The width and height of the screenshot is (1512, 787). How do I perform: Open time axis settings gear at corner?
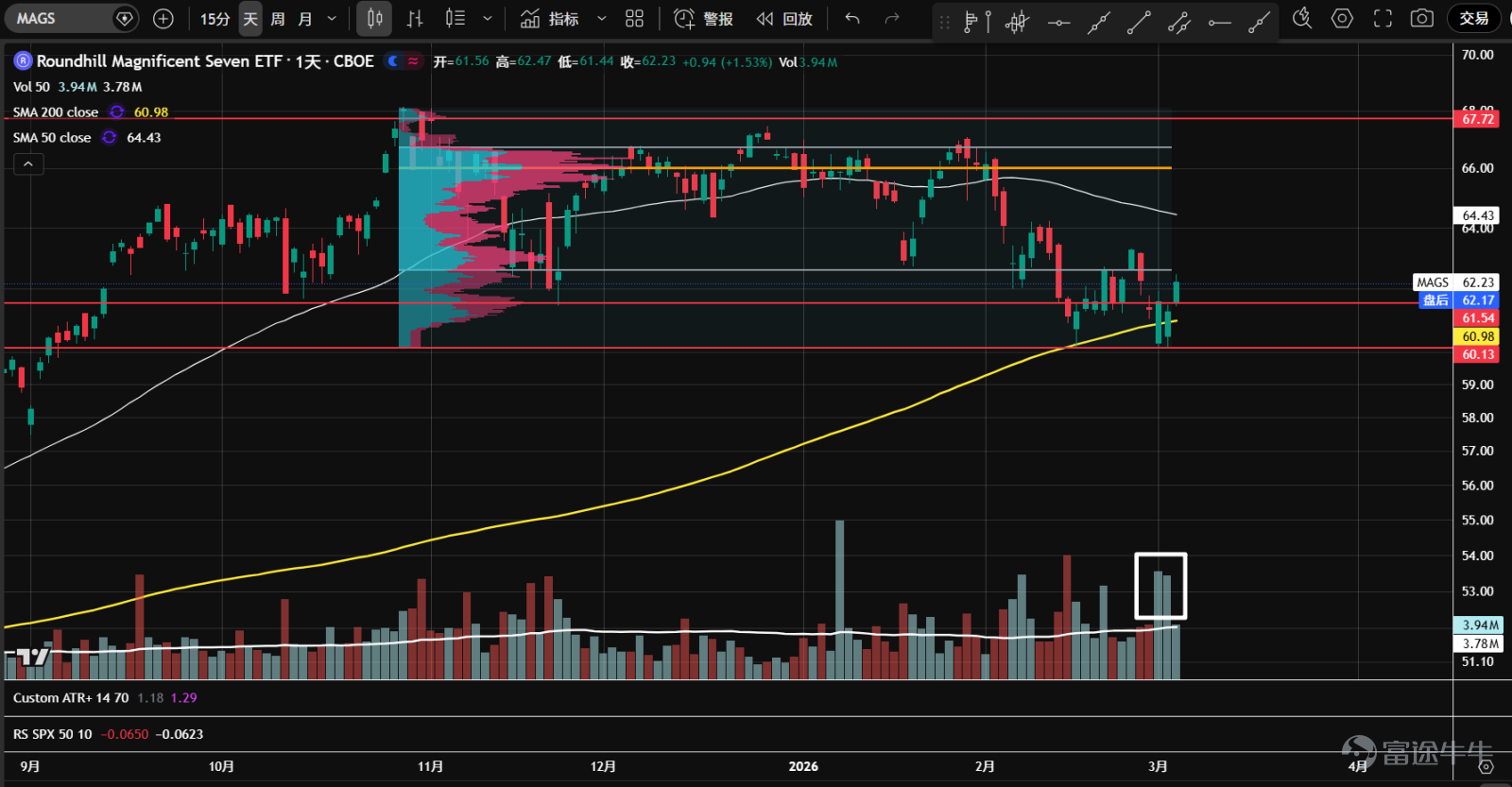[1485, 766]
